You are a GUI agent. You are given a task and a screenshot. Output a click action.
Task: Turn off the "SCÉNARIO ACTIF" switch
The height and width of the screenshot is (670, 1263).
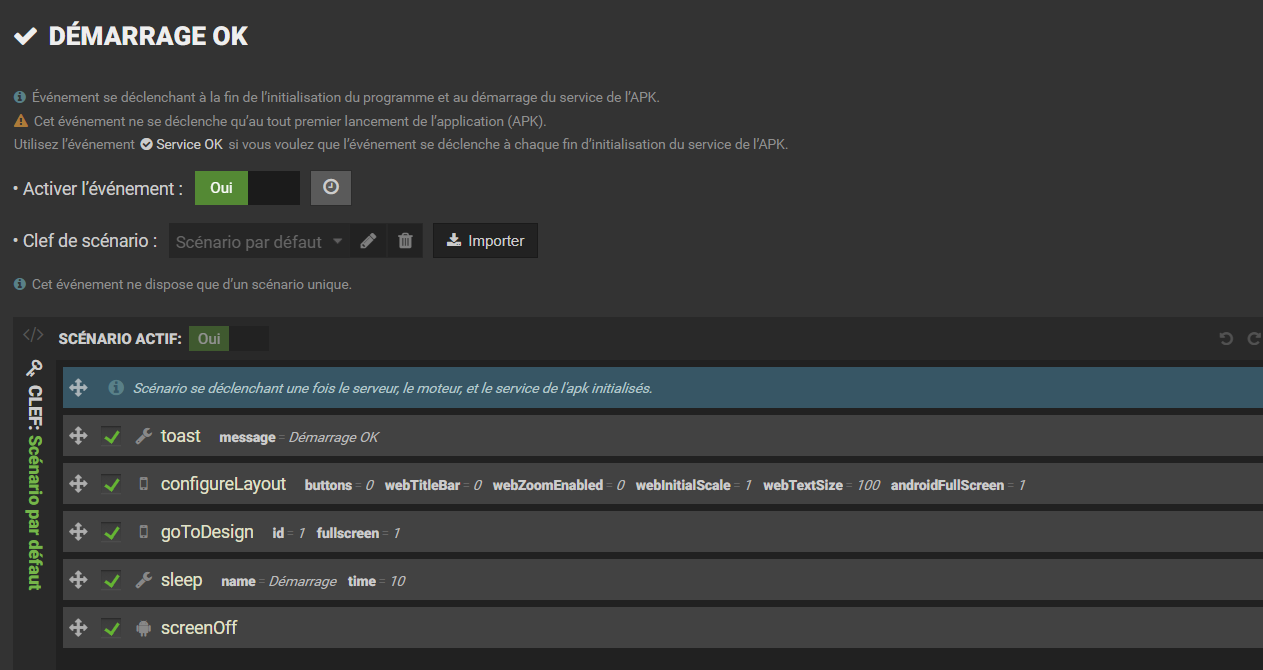pos(248,338)
